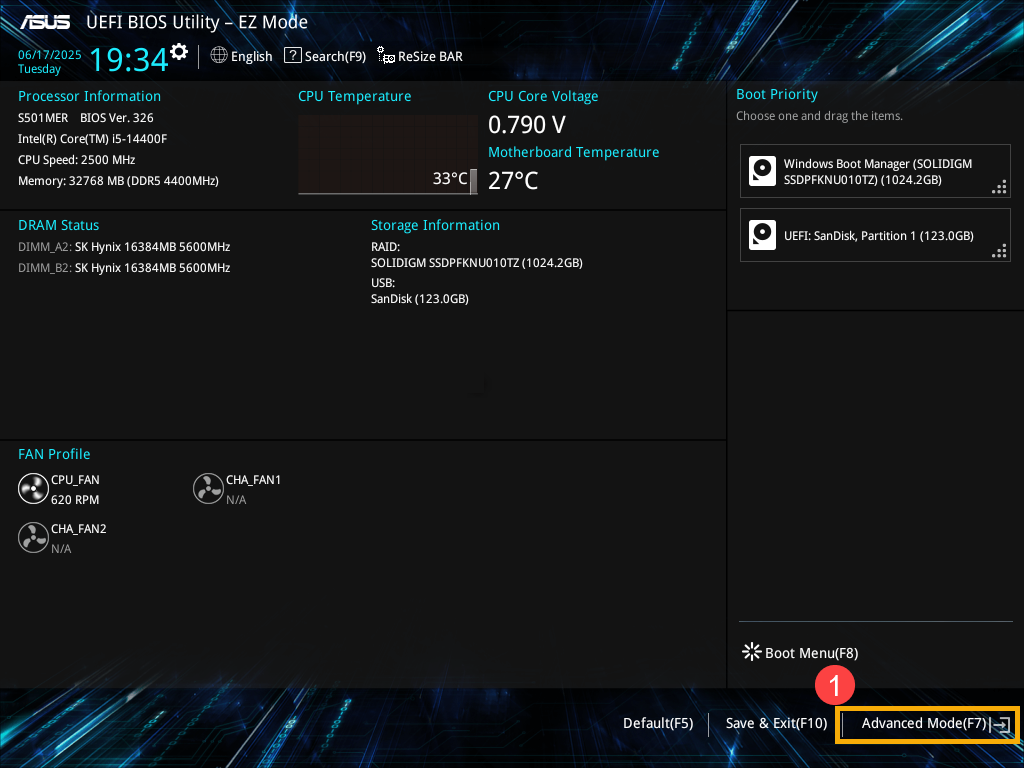Click the RAID: label
The width and height of the screenshot is (1024, 768).
[x=385, y=247]
